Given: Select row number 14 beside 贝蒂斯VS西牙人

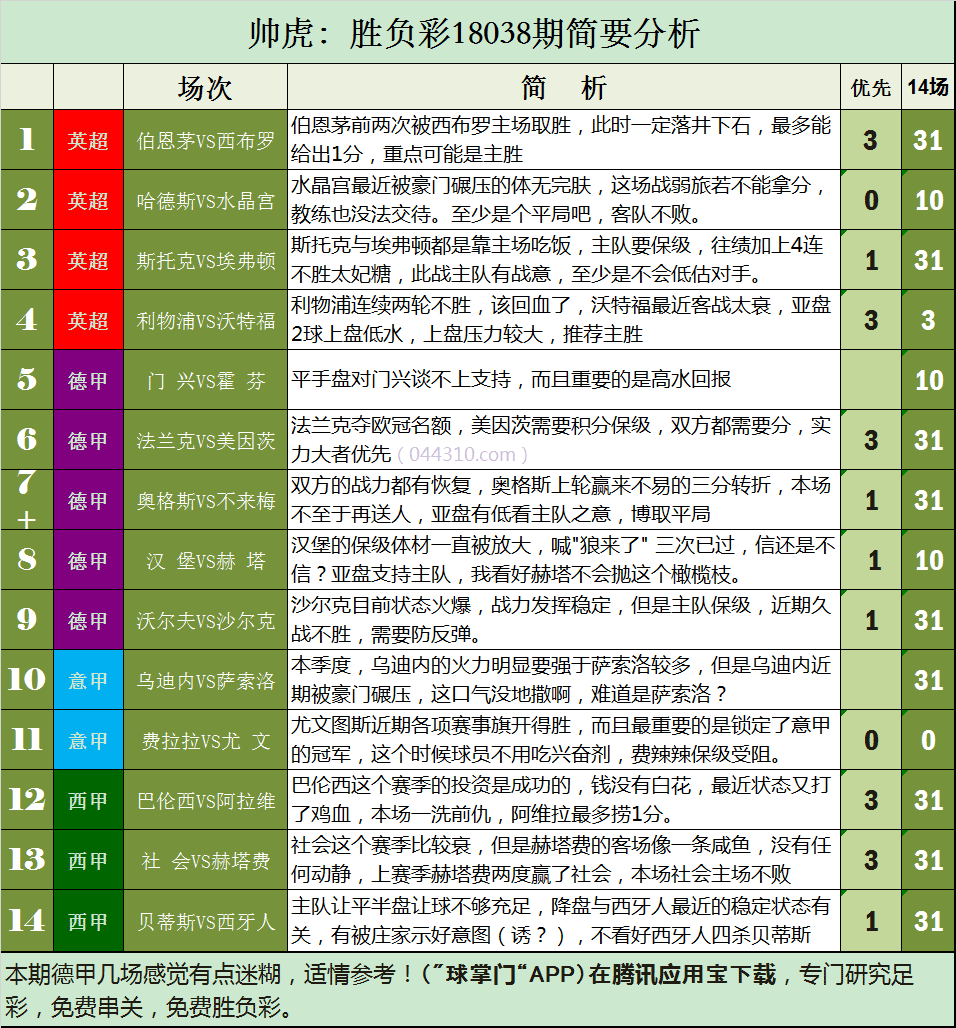Looking at the screenshot, I should [27, 921].
